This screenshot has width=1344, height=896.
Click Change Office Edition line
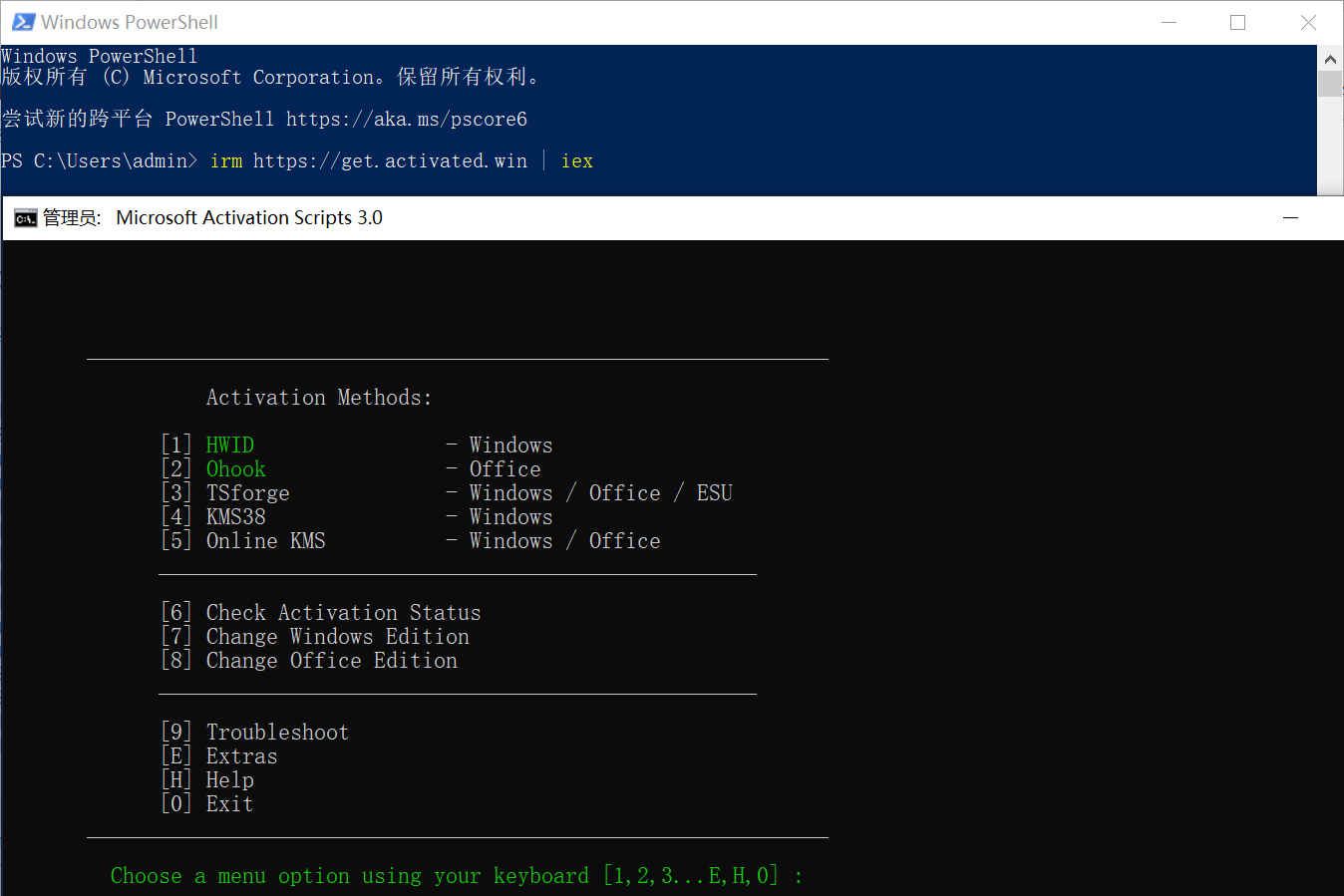tap(309, 660)
